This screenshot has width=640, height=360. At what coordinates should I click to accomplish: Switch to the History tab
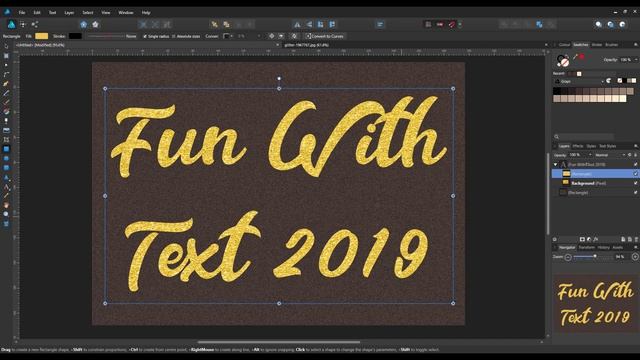604,248
